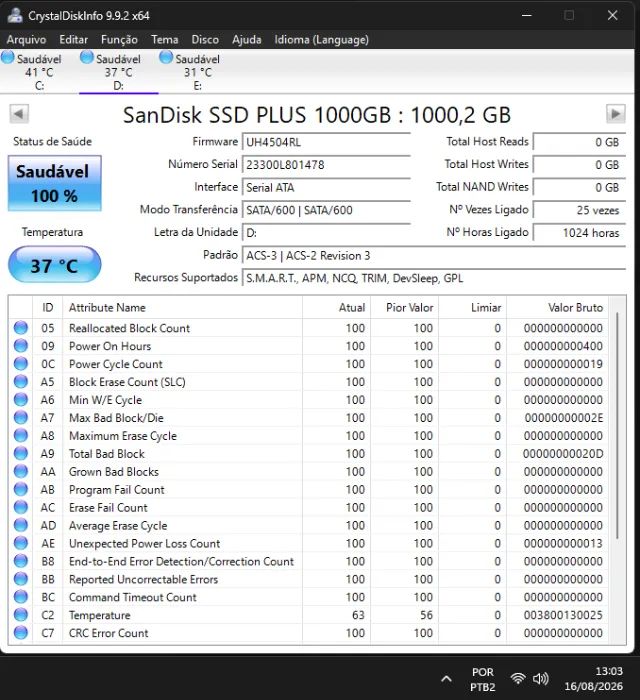Open the Tema menu
The image size is (640, 700).
click(x=165, y=40)
